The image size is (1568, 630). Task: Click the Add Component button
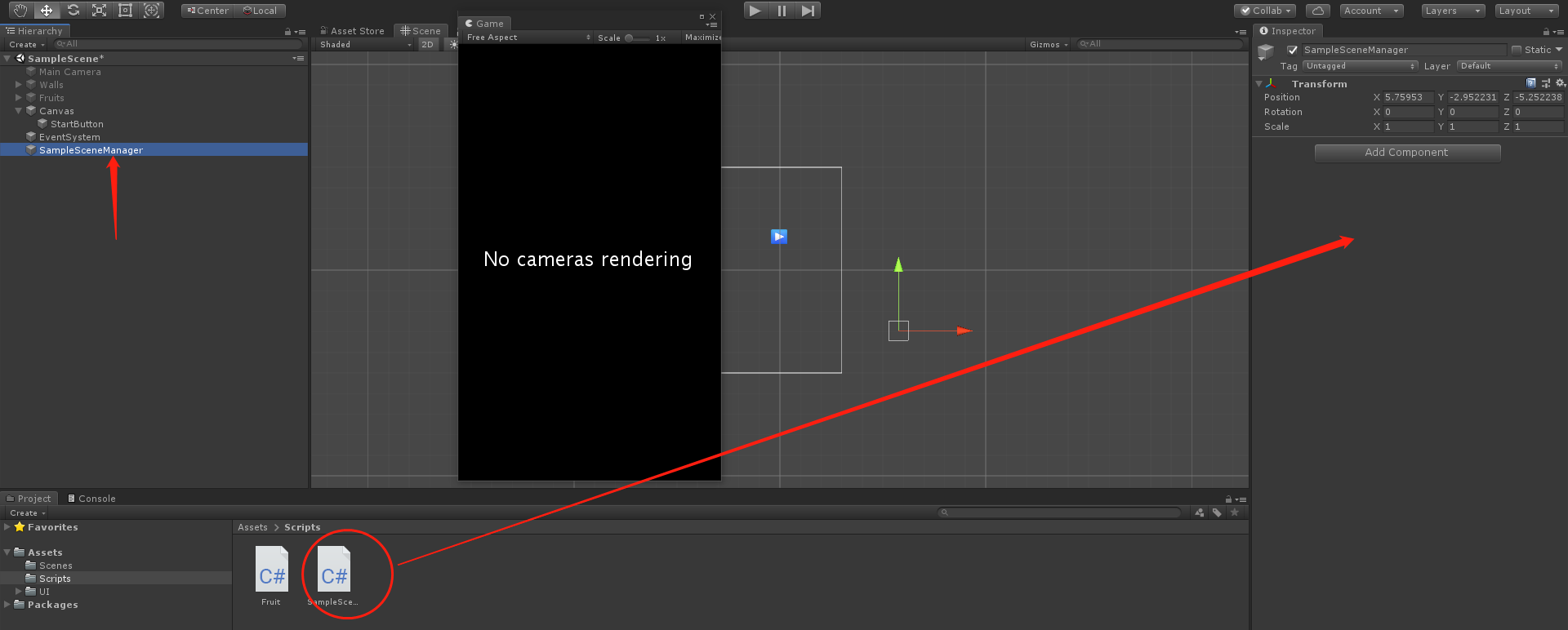coord(1407,153)
